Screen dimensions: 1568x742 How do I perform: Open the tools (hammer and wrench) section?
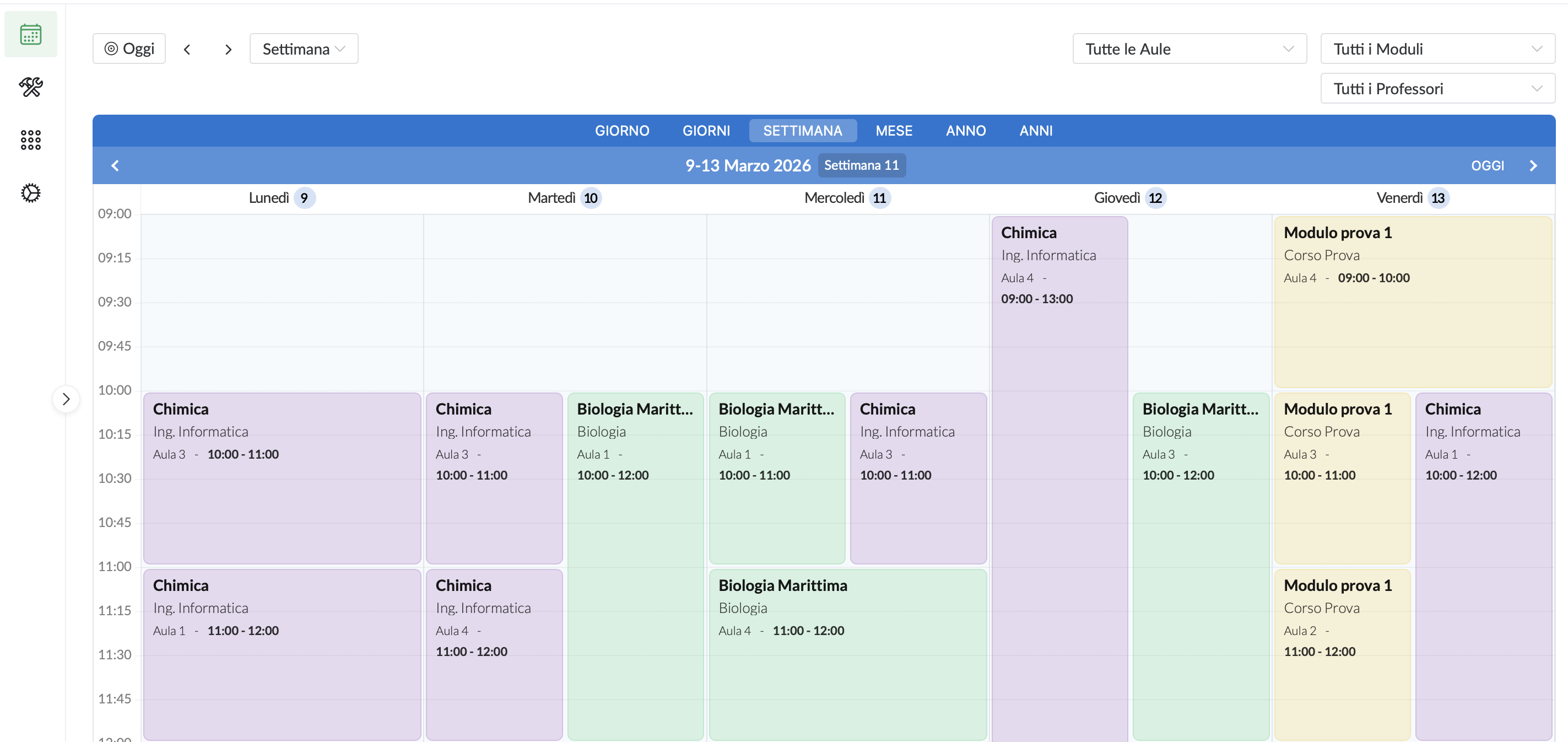30,87
